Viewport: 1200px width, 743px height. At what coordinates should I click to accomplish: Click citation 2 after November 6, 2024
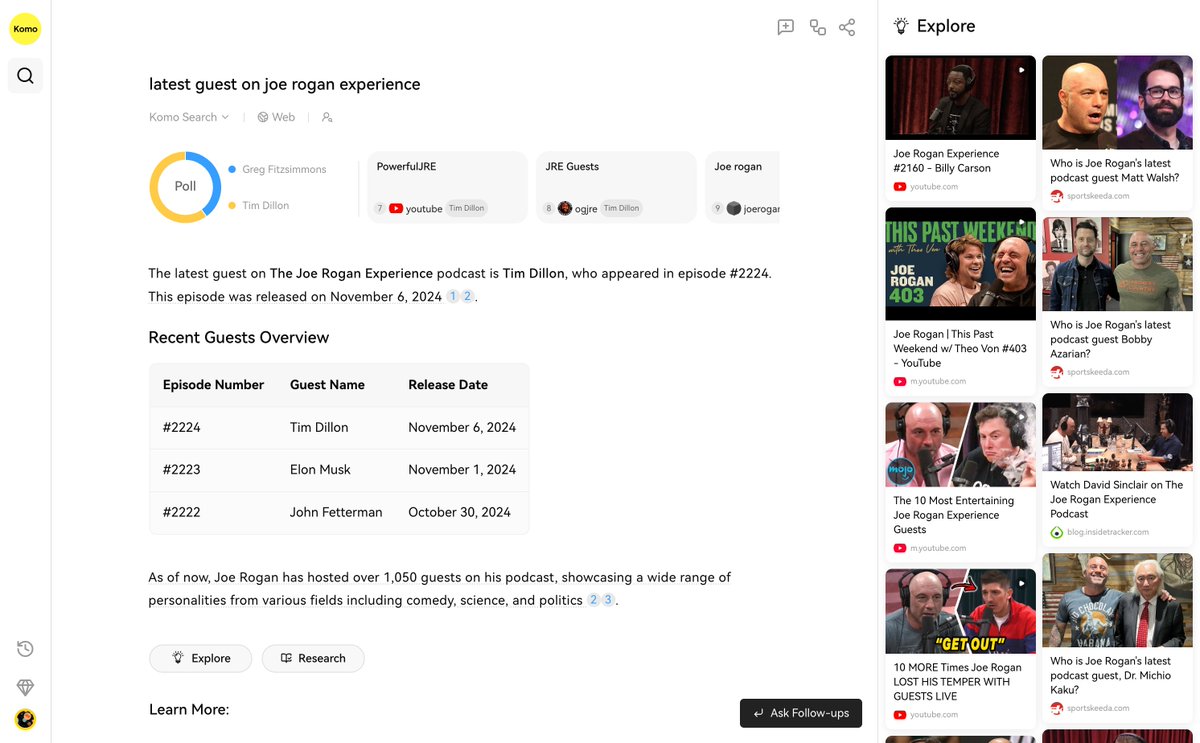(x=467, y=297)
